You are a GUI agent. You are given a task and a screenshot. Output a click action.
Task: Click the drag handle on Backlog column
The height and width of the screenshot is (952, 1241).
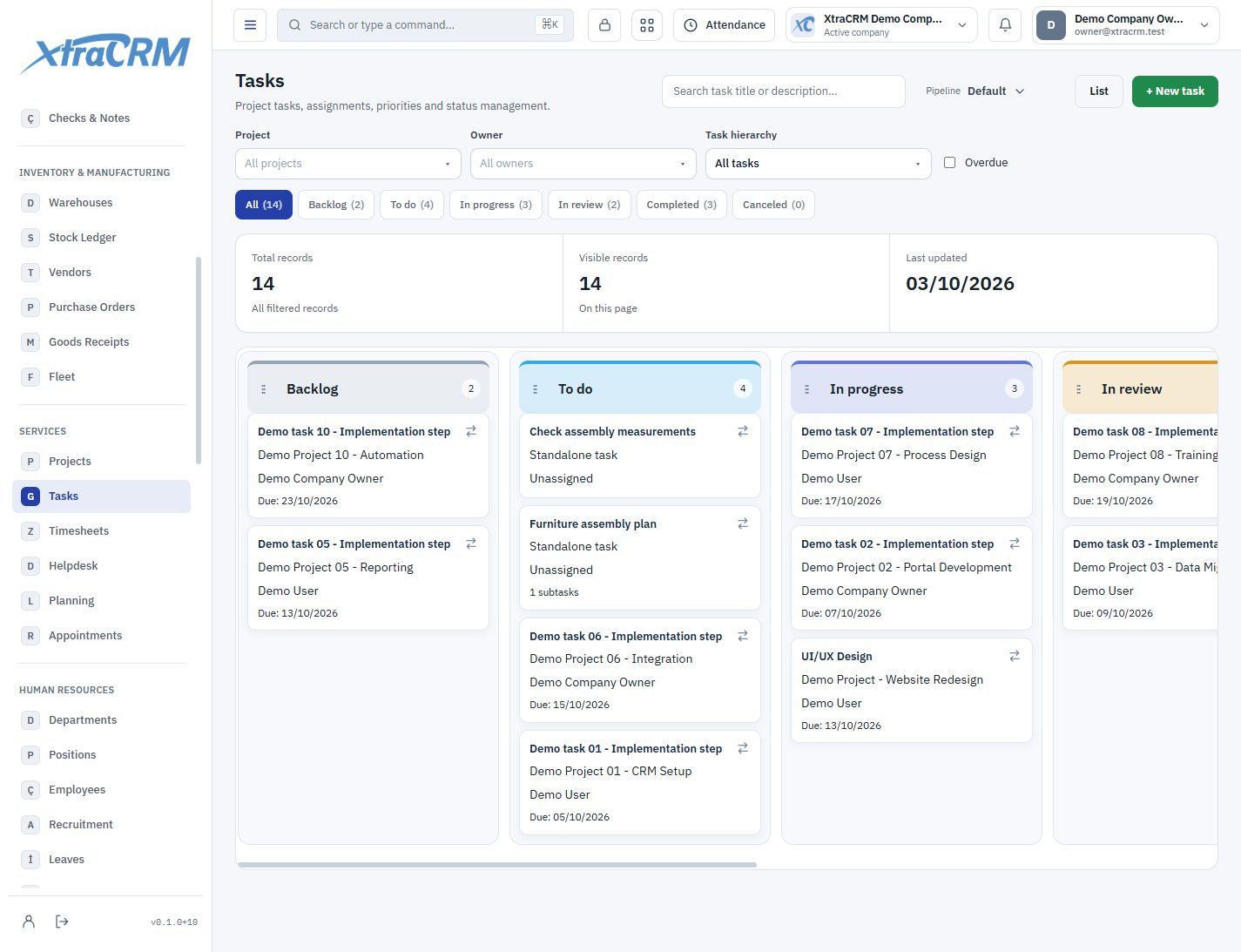point(264,389)
